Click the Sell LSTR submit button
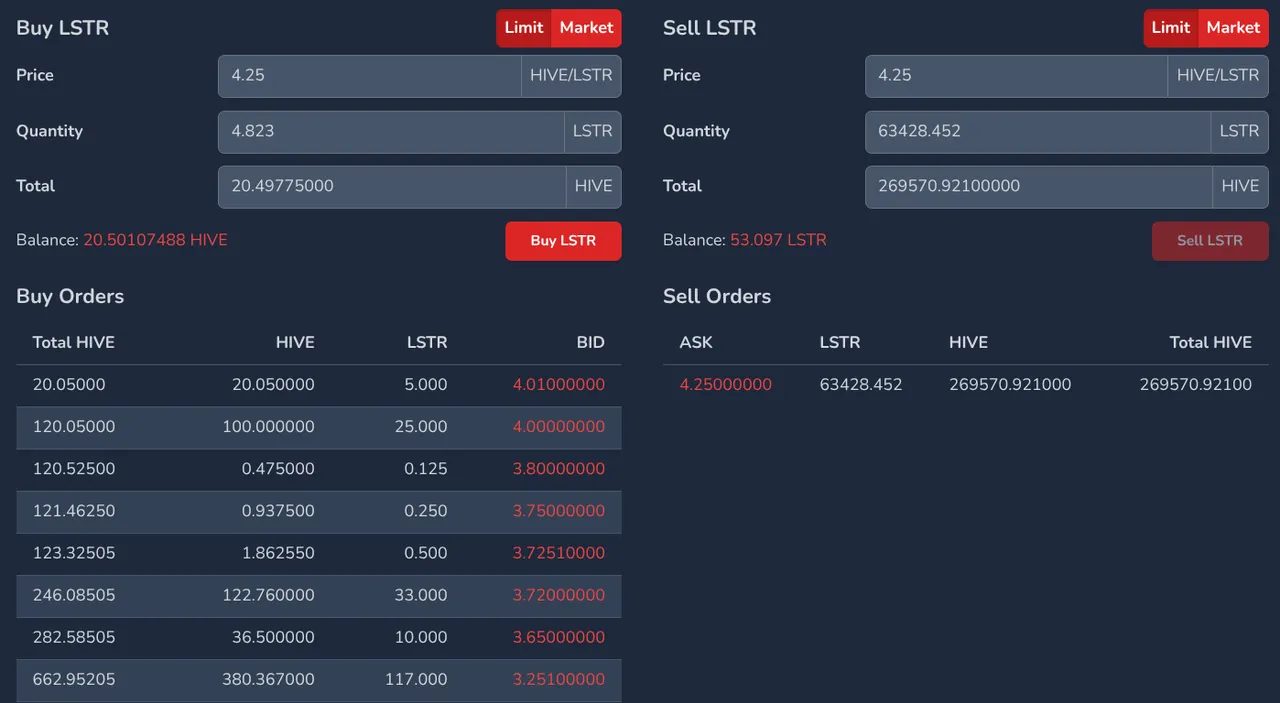The height and width of the screenshot is (703, 1280). click(1210, 241)
